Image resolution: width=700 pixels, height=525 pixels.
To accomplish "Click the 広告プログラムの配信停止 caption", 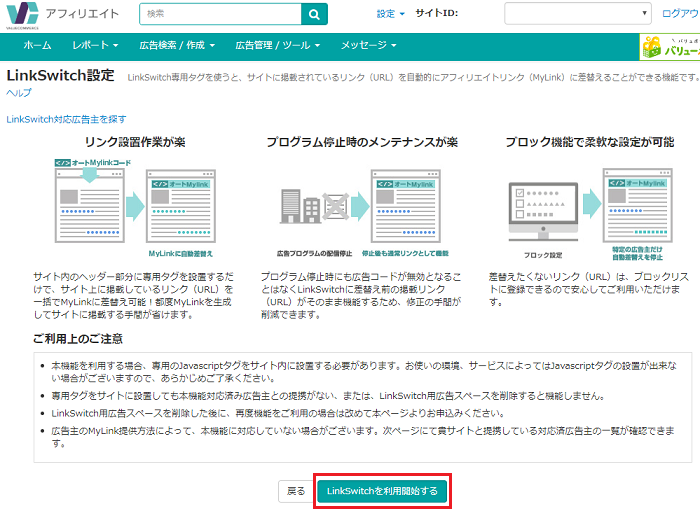I will click(314, 254).
